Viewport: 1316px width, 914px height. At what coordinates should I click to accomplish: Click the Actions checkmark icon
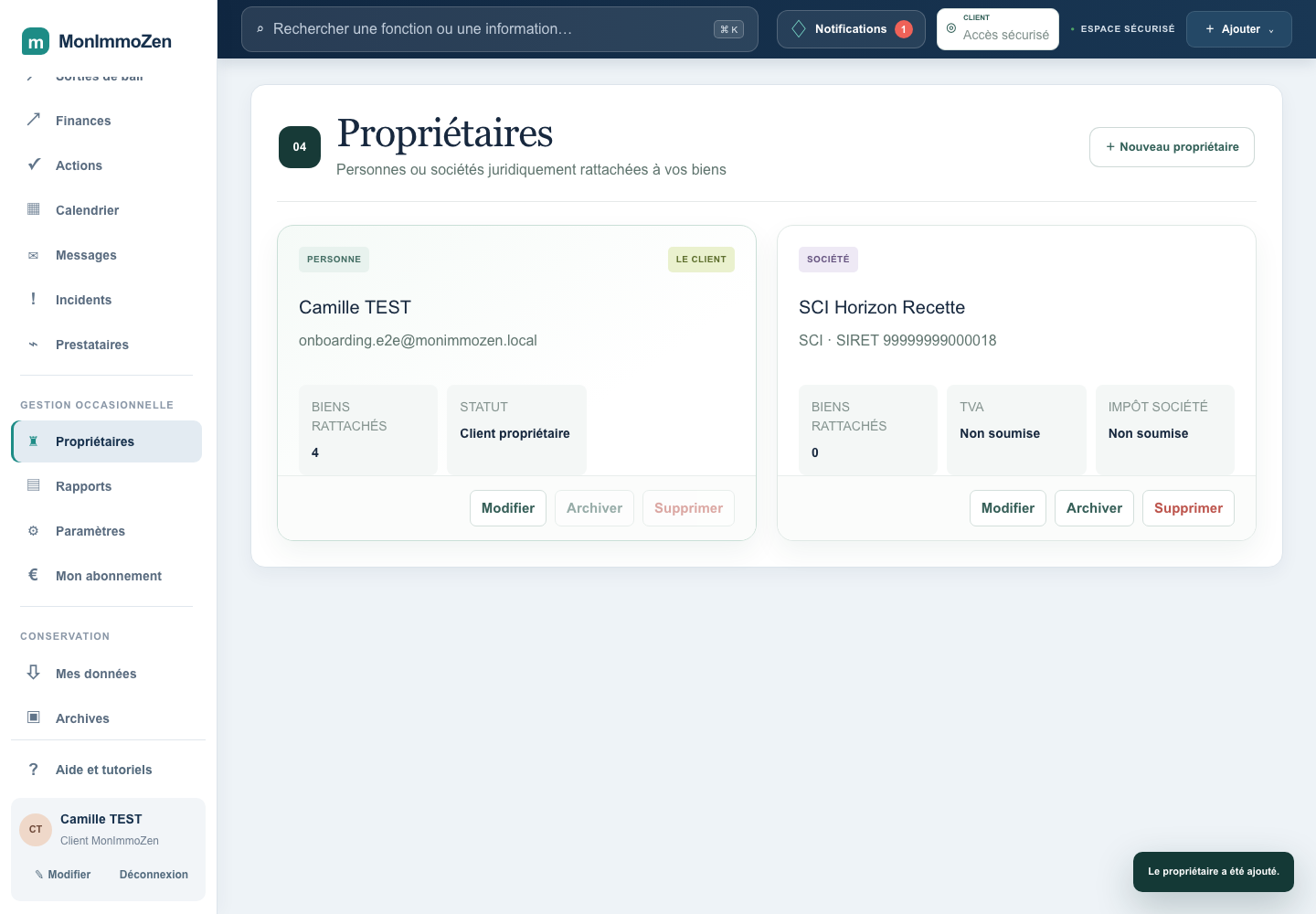(x=34, y=165)
